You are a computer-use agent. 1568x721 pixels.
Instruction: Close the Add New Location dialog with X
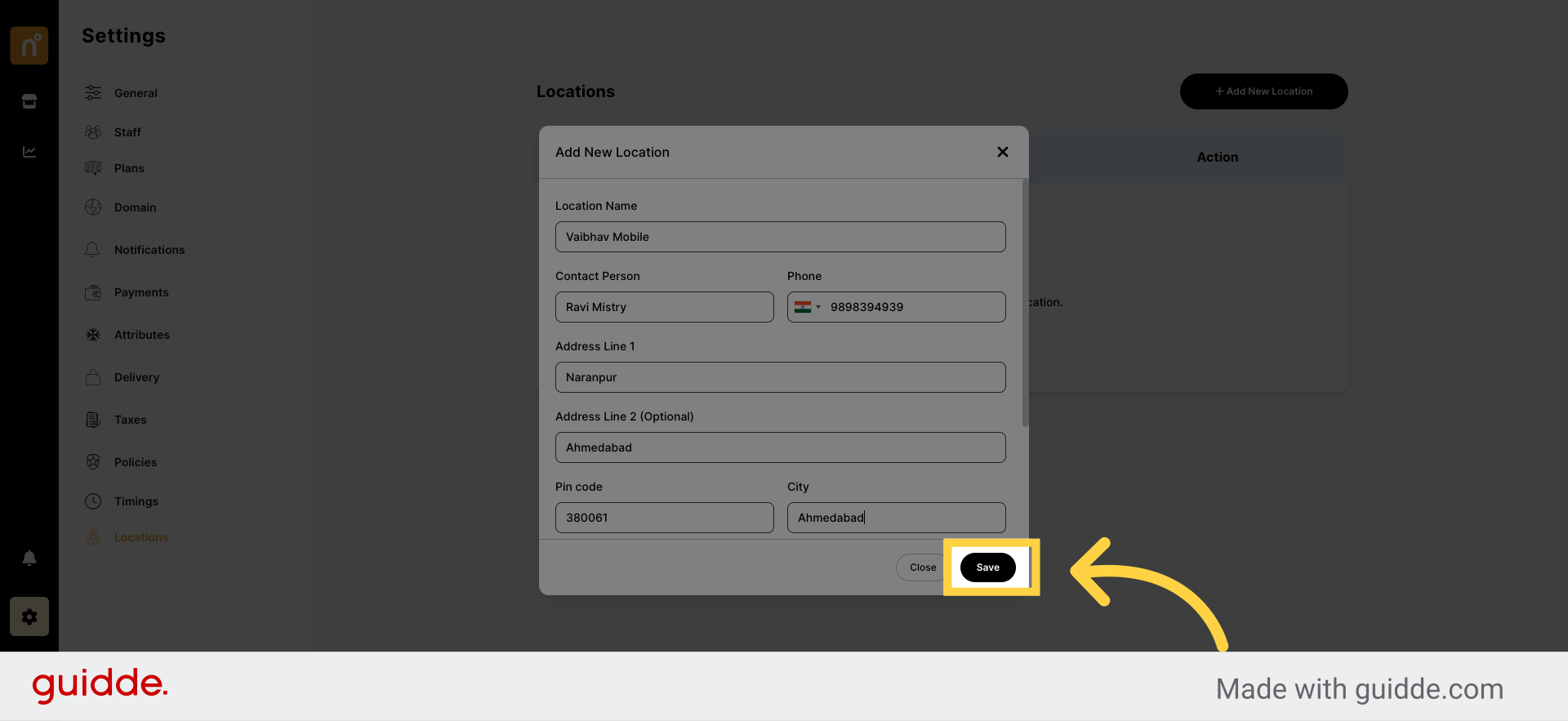[1003, 152]
